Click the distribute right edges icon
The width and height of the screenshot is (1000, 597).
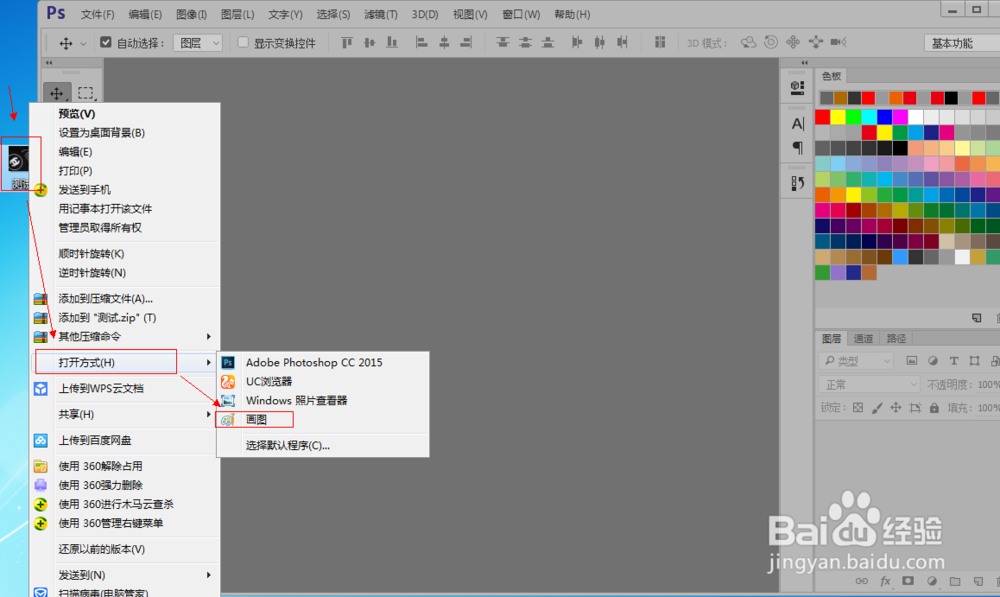tap(622, 43)
